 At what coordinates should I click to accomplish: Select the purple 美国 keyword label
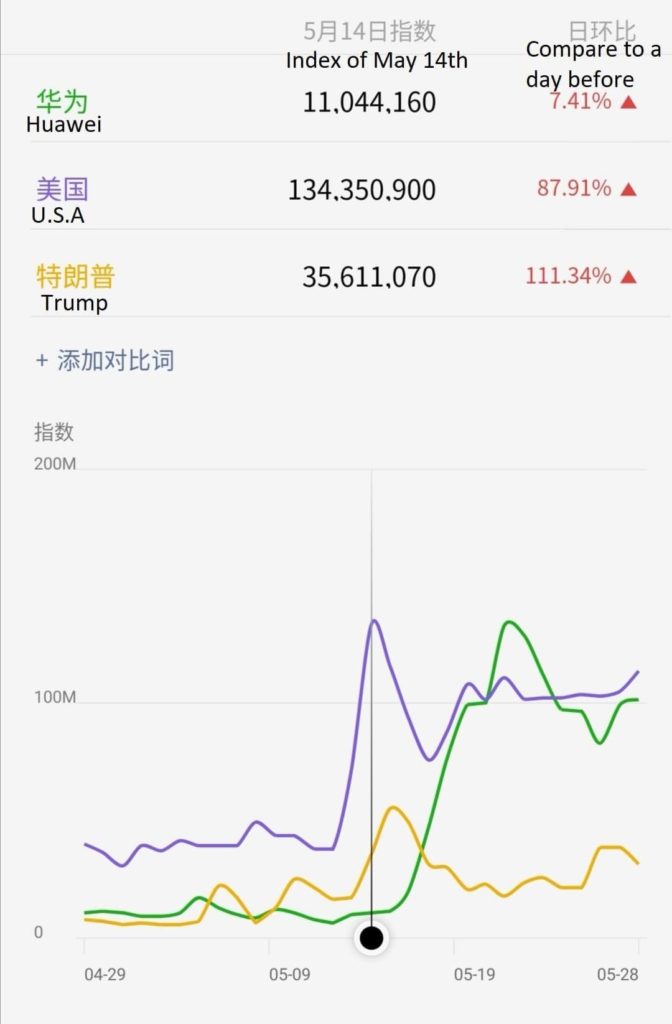tap(62, 189)
